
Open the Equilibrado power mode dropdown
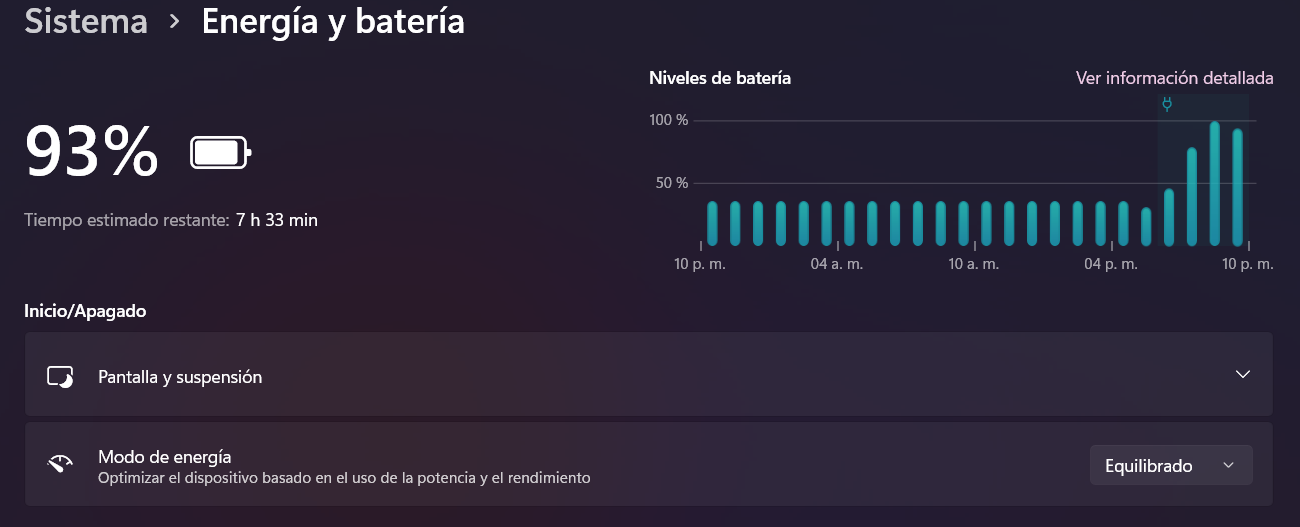tap(1170, 466)
